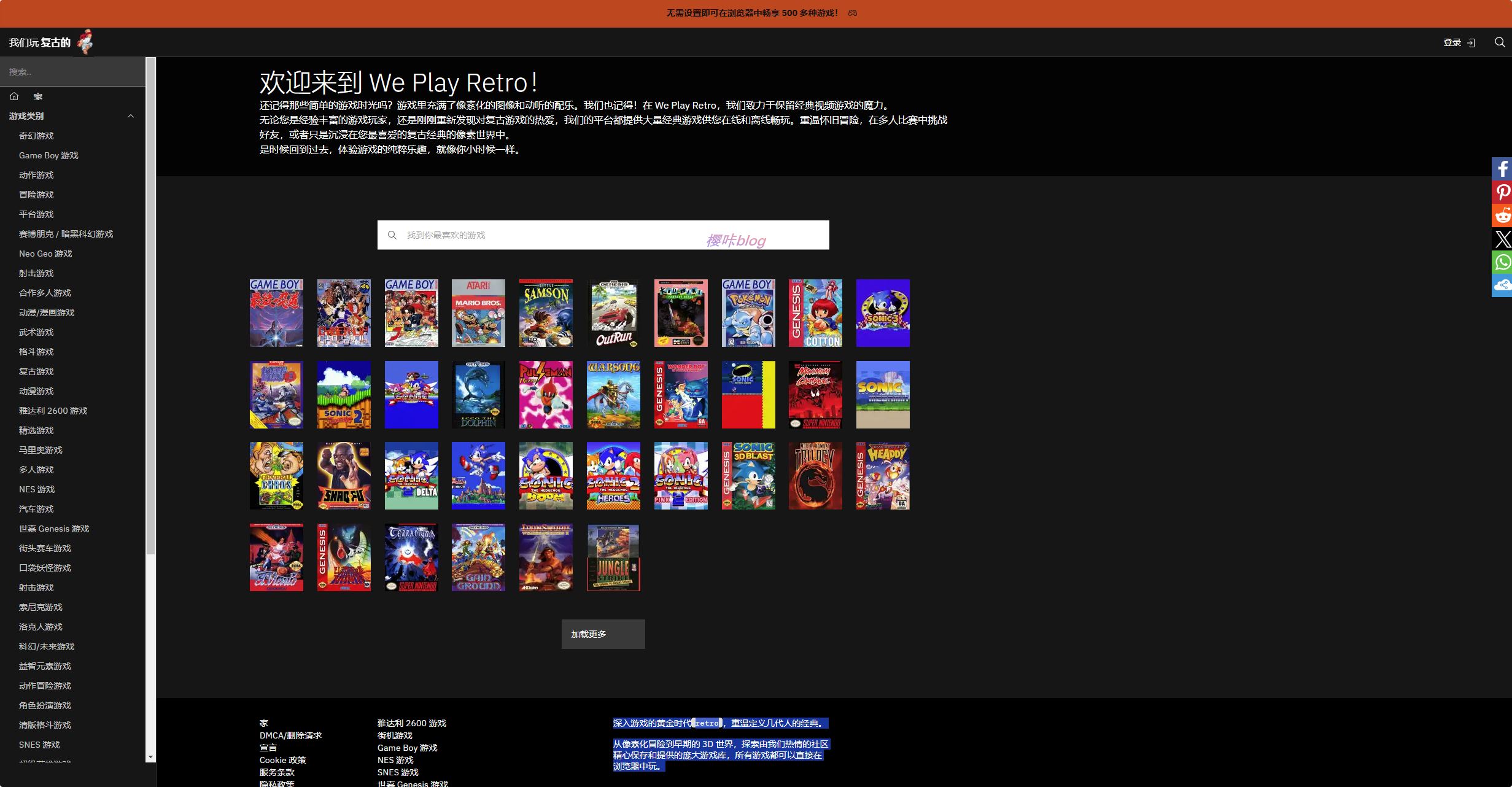The width and height of the screenshot is (1512, 787).
Task: Click the footer NES 游戏 link
Action: click(395, 760)
